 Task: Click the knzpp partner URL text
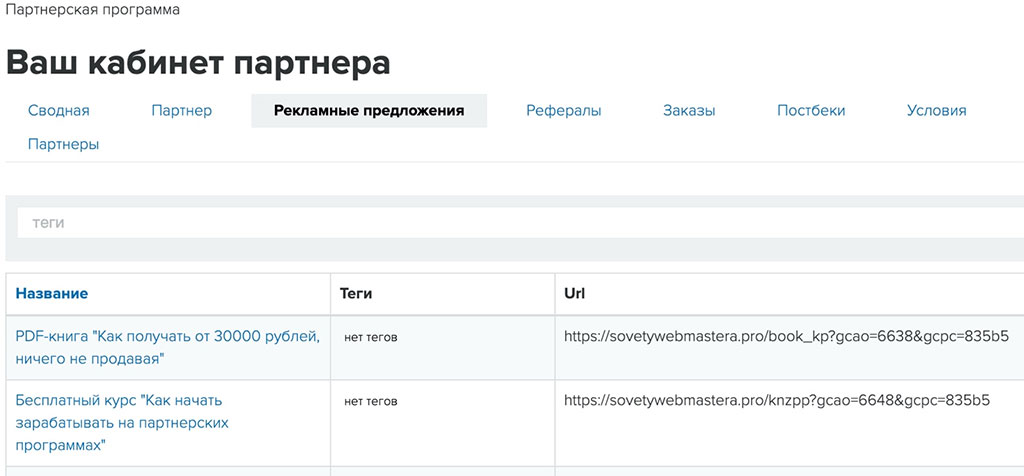(x=776, y=401)
